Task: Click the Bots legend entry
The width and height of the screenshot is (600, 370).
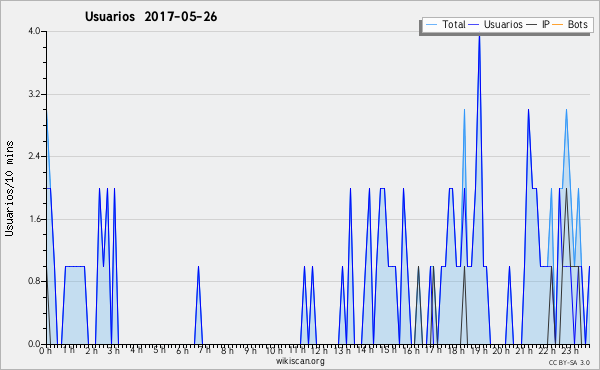Action: tap(570, 24)
